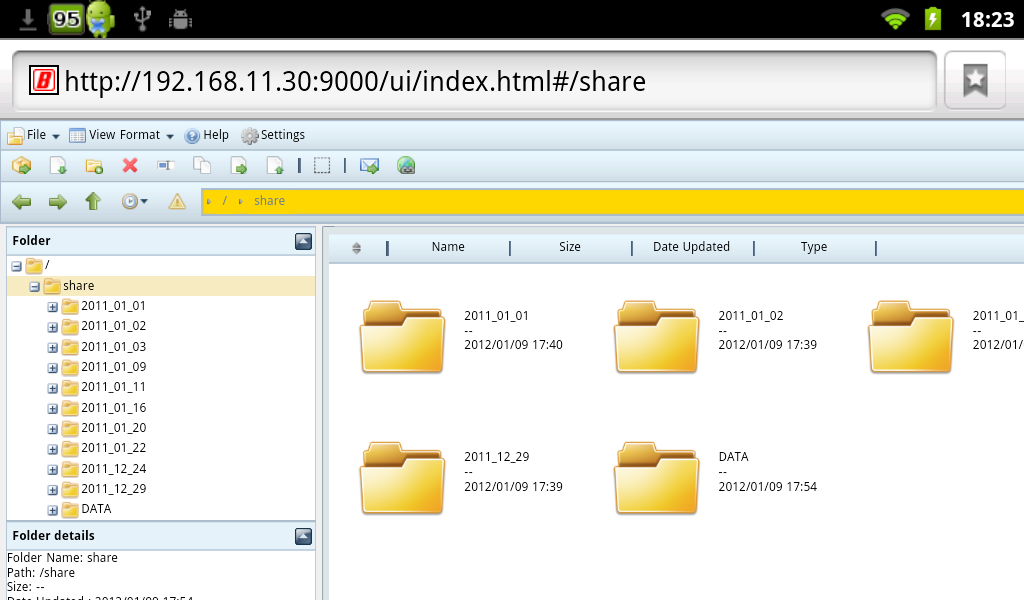Select share folder in the tree
The height and width of the screenshot is (600, 1024).
(78, 286)
